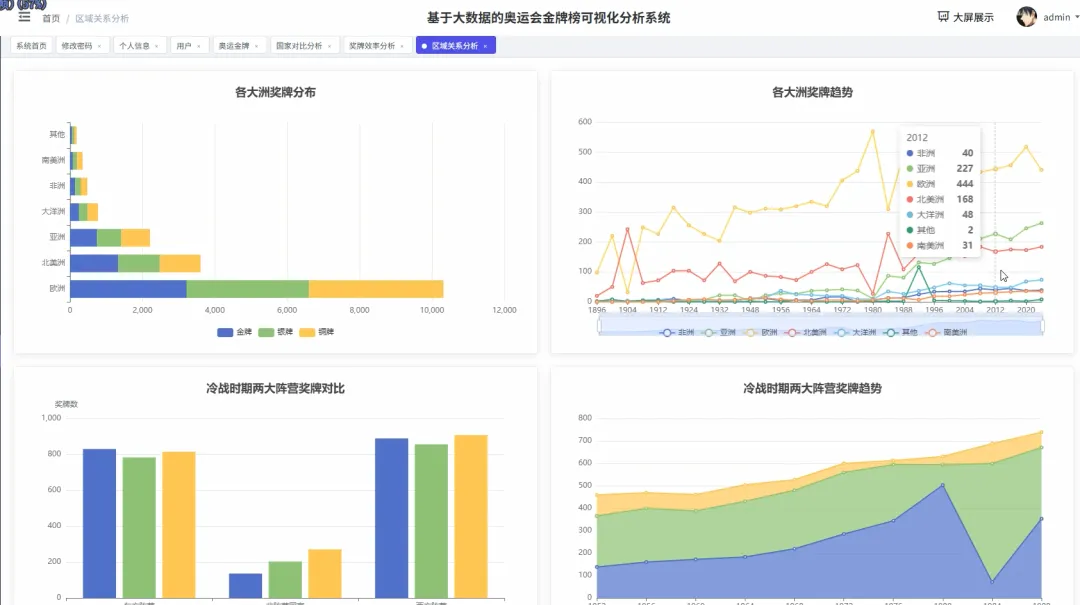Toggle 金牌 series in bar chart legend
This screenshot has height=605, width=1080.
pyautogui.click(x=234, y=332)
